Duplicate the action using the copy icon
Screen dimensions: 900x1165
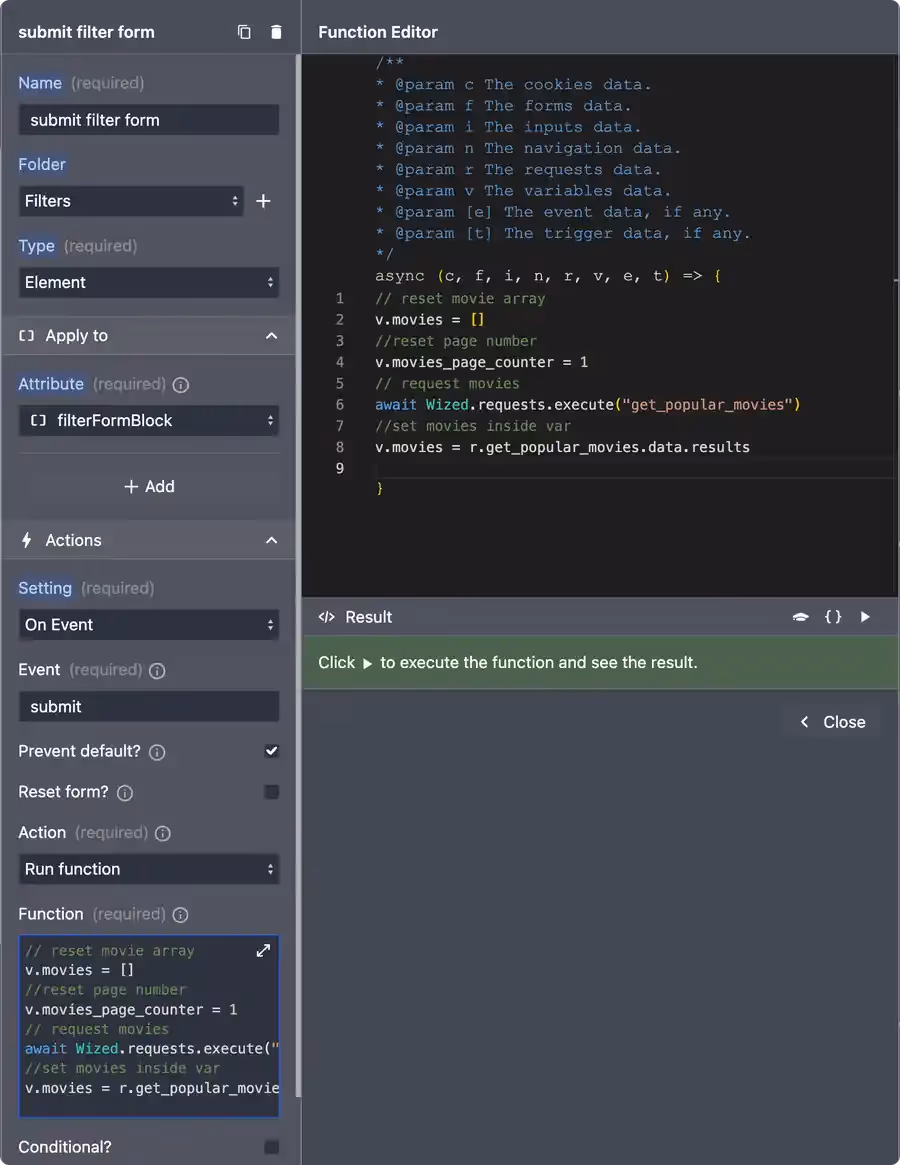(244, 31)
